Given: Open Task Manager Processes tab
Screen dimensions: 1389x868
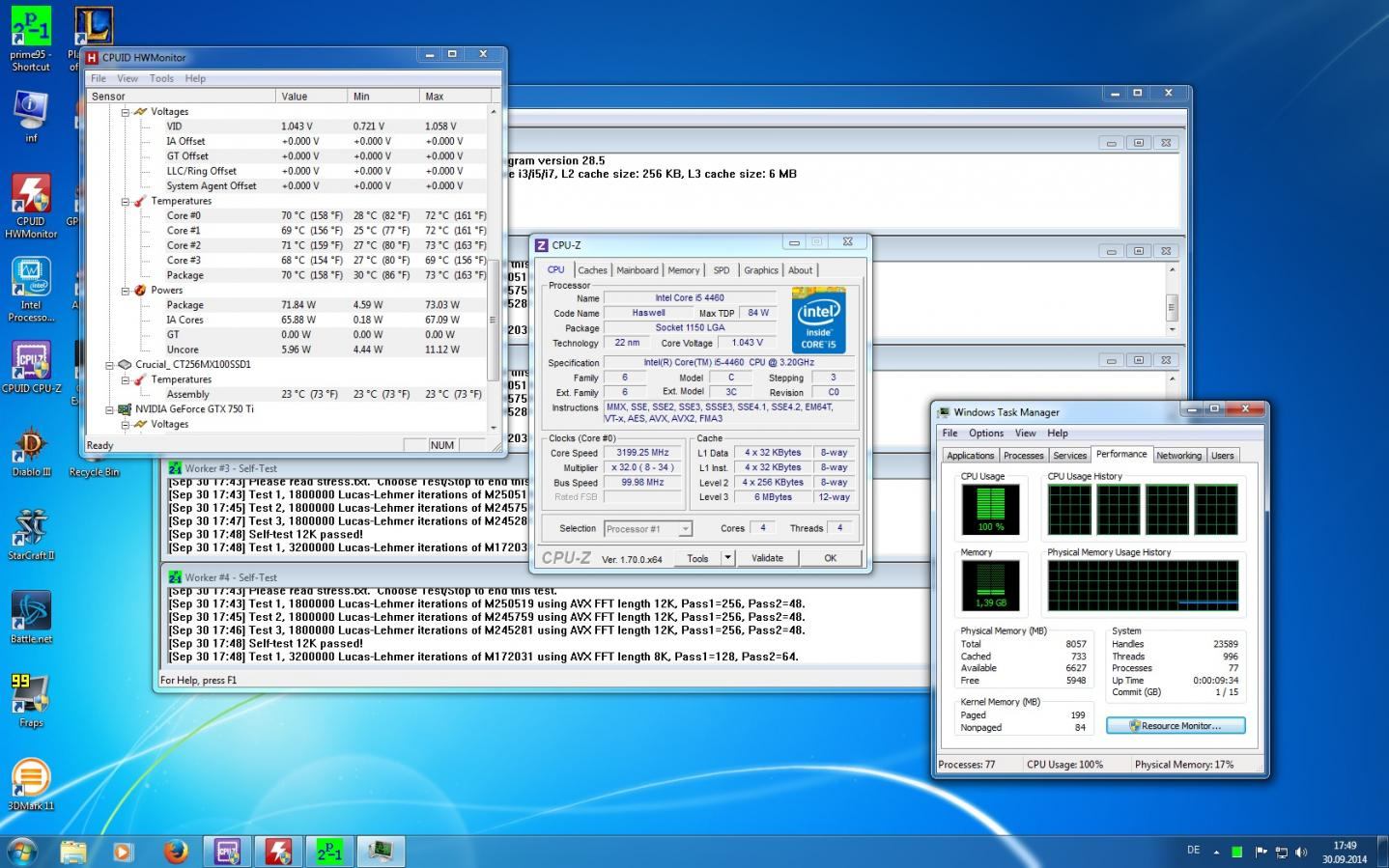Looking at the screenshot, I should point(1023,456).
